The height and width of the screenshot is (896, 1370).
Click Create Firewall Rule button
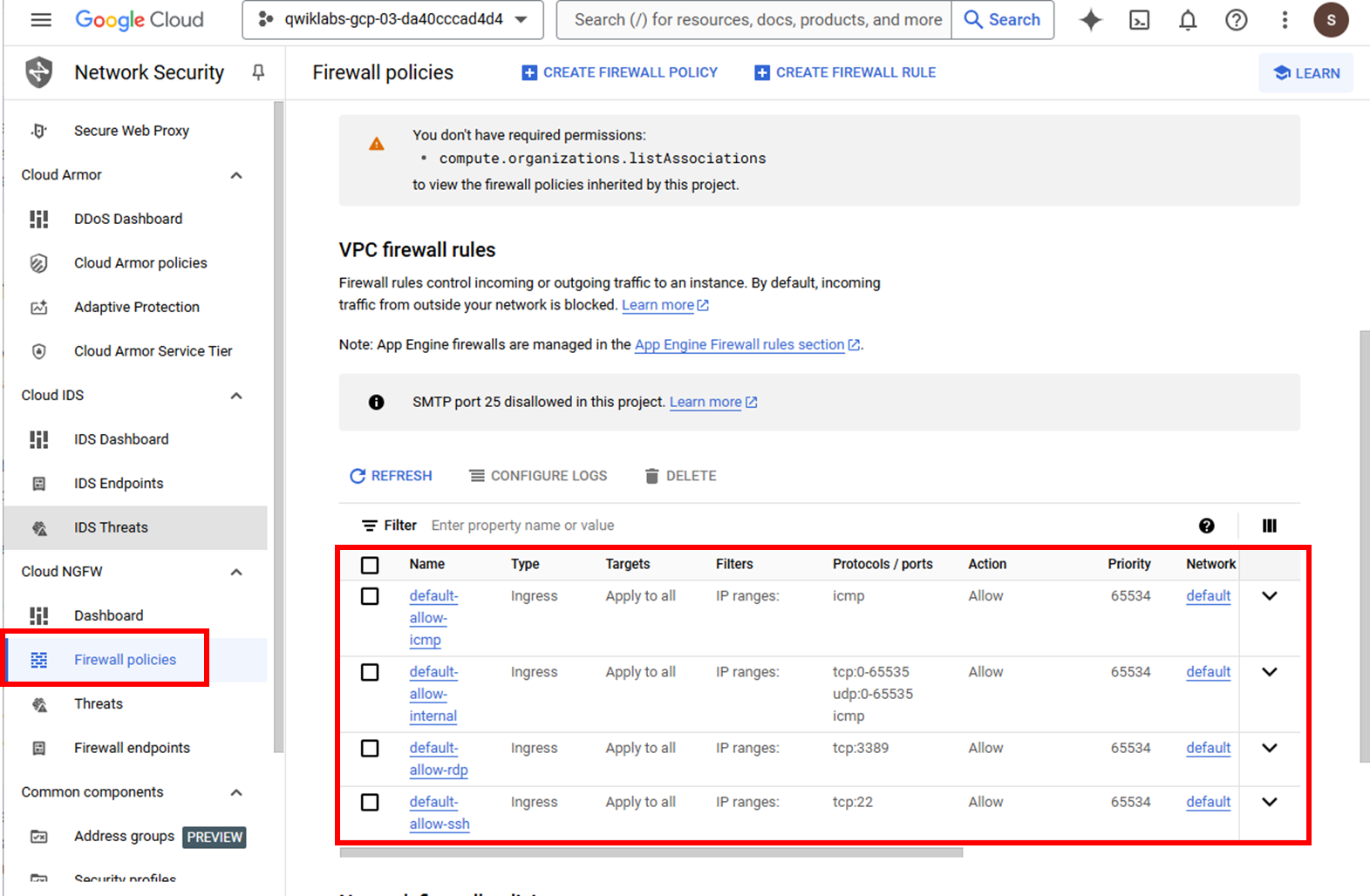click(x=845, y=72)
